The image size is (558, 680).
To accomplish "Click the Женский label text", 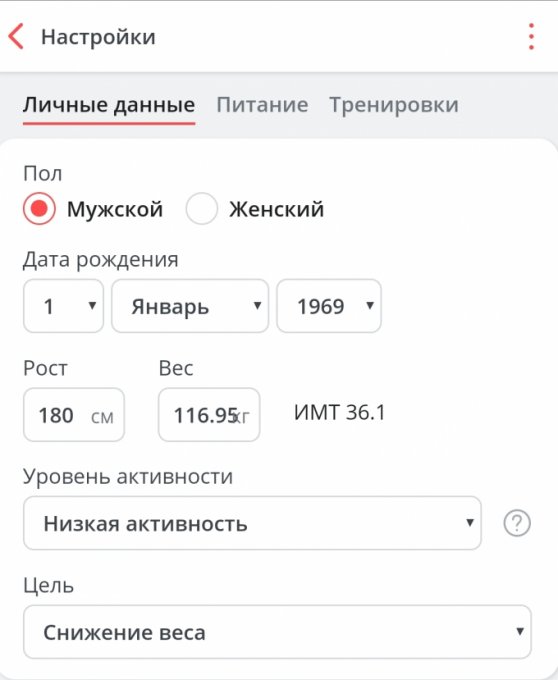I will coord(277,209).
